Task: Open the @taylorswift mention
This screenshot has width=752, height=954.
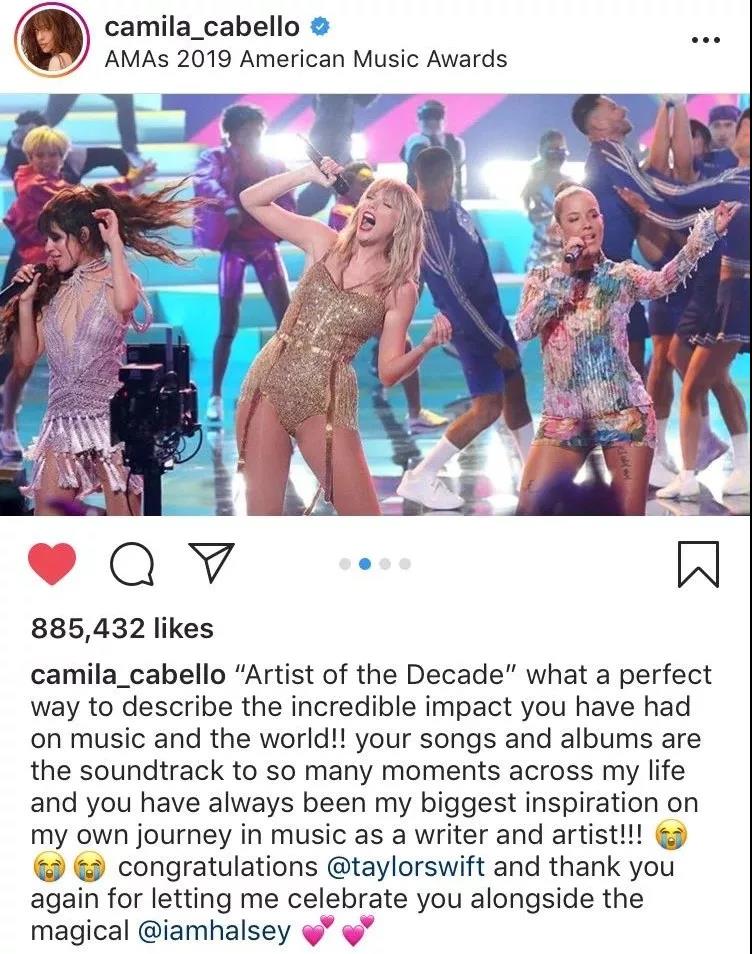Action: 406,866
